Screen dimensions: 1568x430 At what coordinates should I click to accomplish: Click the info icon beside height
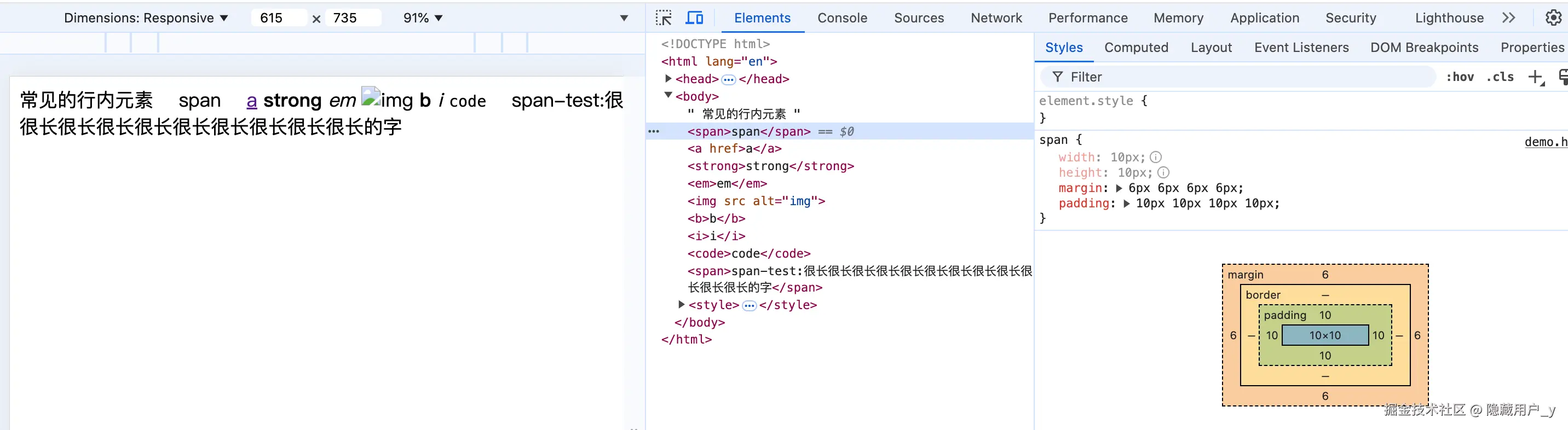[1163, 173]
